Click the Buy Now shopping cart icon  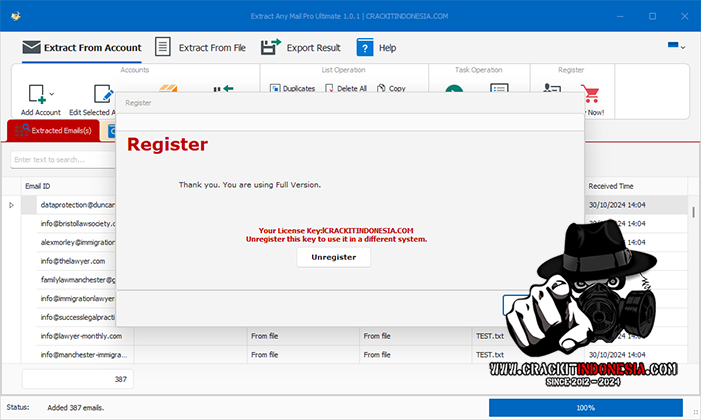[x=589, y=93]
